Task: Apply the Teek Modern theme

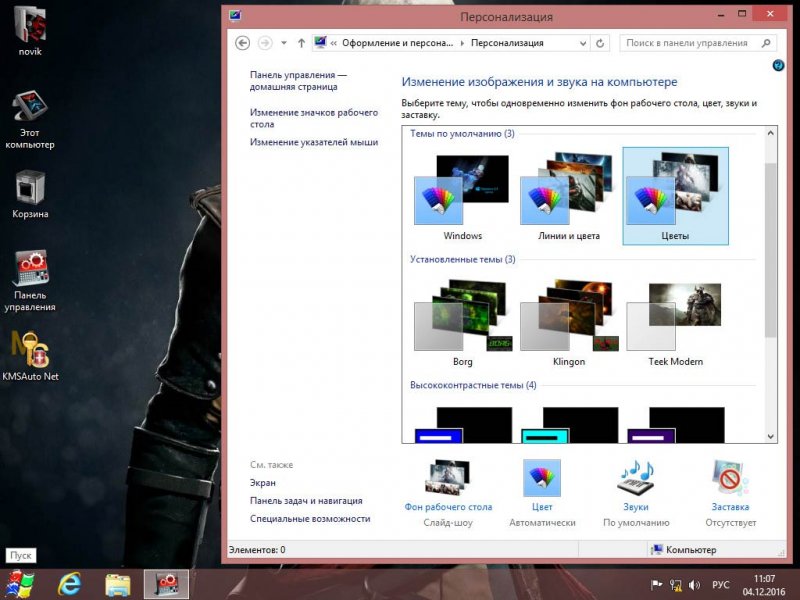Action: point(675,321)
